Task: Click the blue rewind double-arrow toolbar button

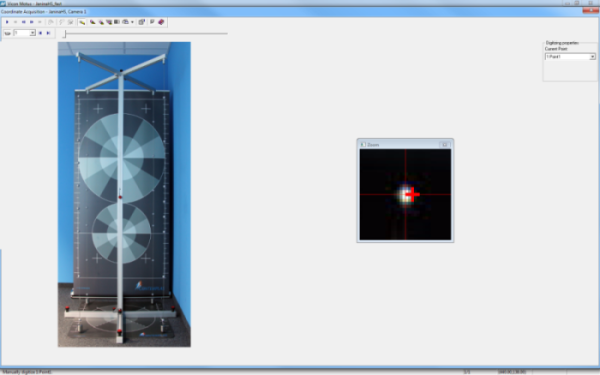Action: pos(23,22)
